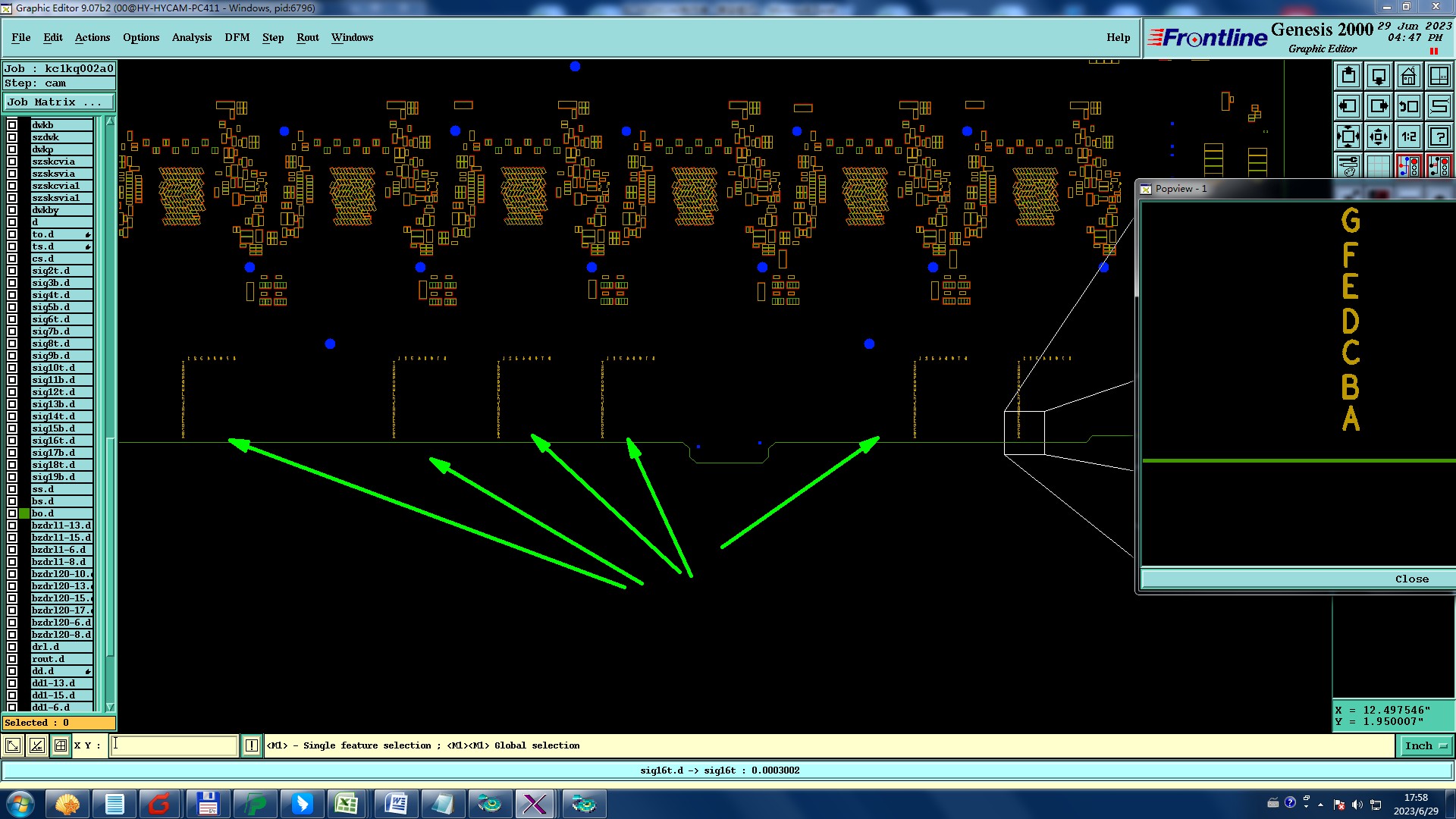This screenshot has height=819, width=1456.
Task: Click the Home view icon
Action: [x=1408, y=76]
